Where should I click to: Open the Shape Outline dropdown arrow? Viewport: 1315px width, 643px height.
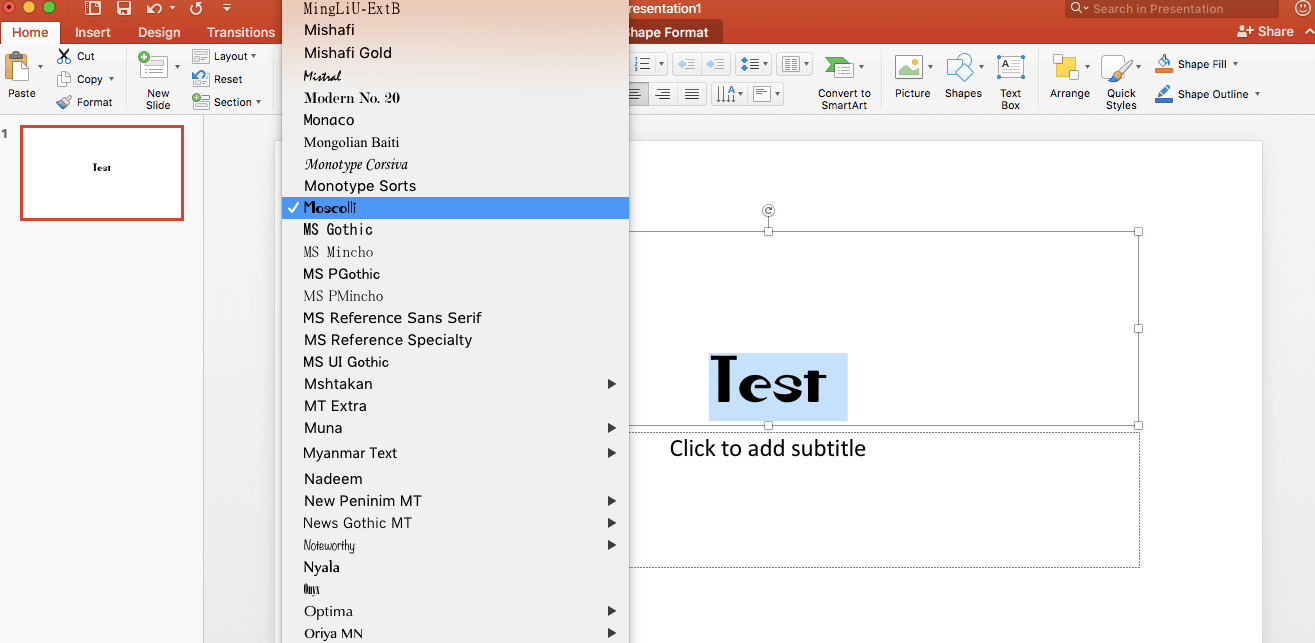coord(1257,94)
